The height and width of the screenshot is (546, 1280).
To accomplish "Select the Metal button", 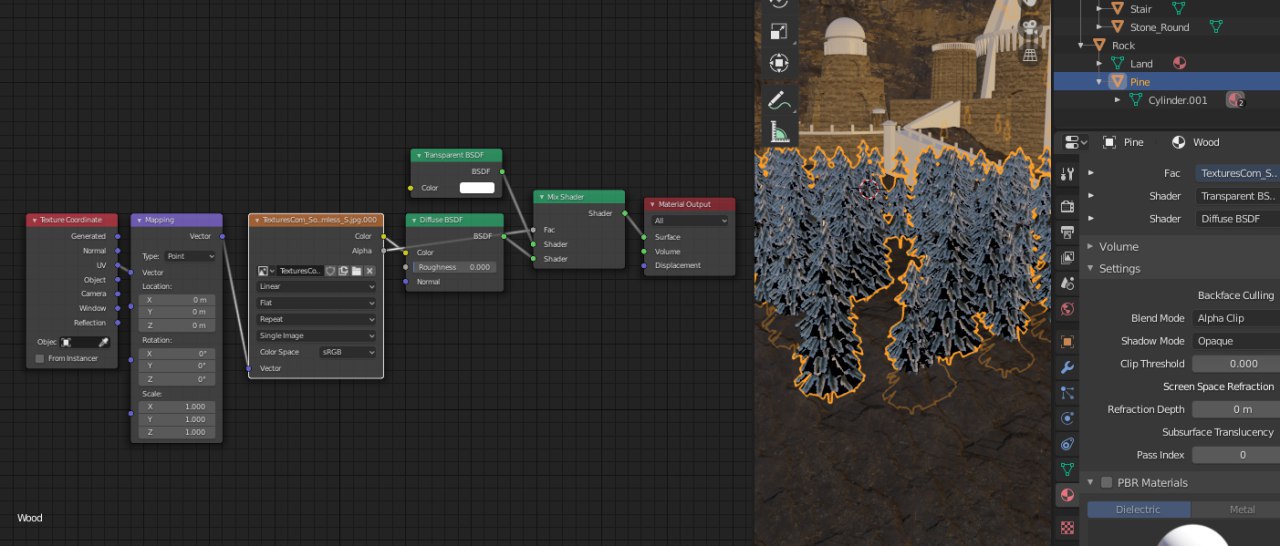I will tap(1236, 509).
